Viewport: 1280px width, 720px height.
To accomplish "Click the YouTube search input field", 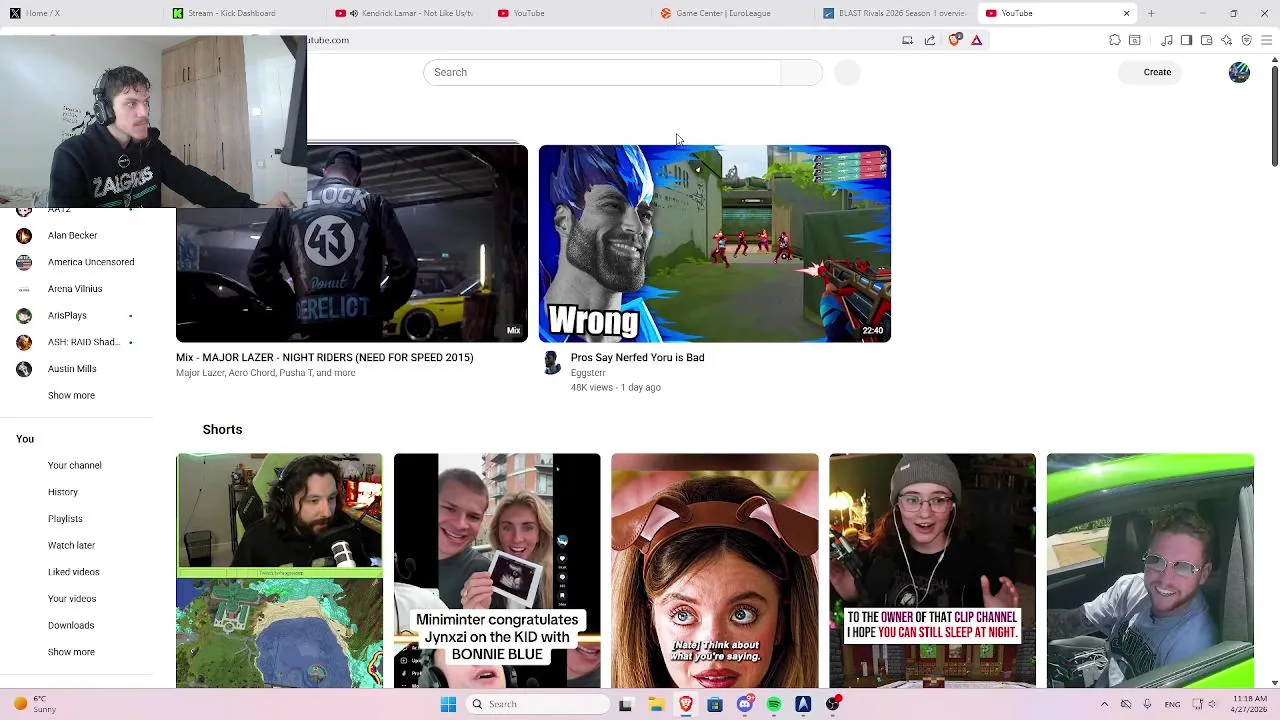I will coord(602,72).
